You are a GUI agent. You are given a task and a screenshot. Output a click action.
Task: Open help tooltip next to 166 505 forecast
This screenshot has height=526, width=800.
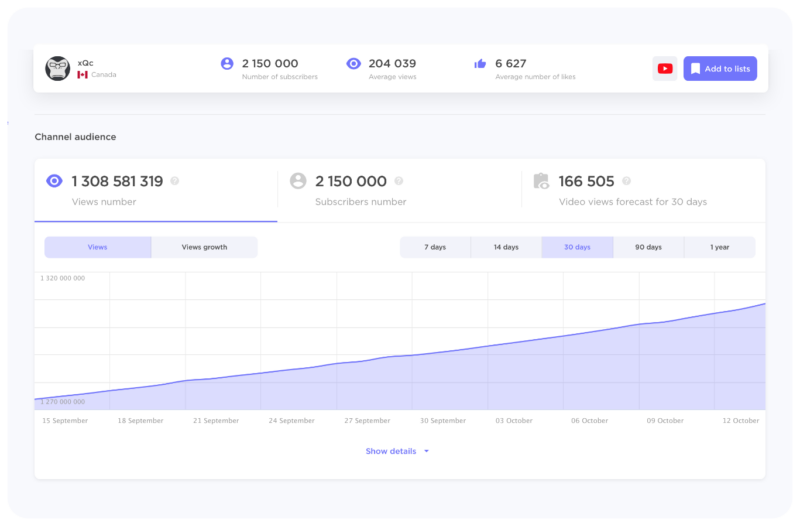627,181
